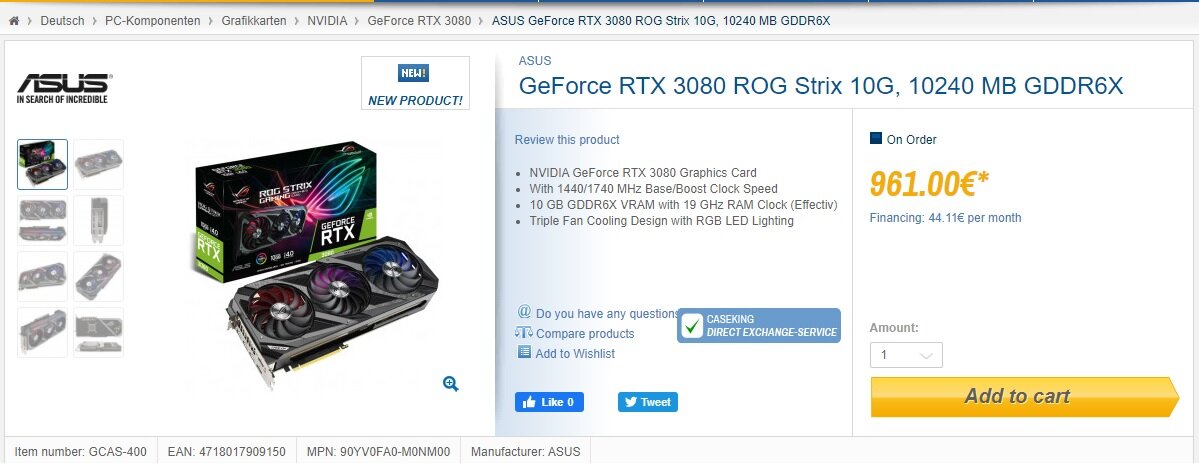The image size is (1199, 466).
Task: Click the Facebook Like button
Action: coord(549,402)
